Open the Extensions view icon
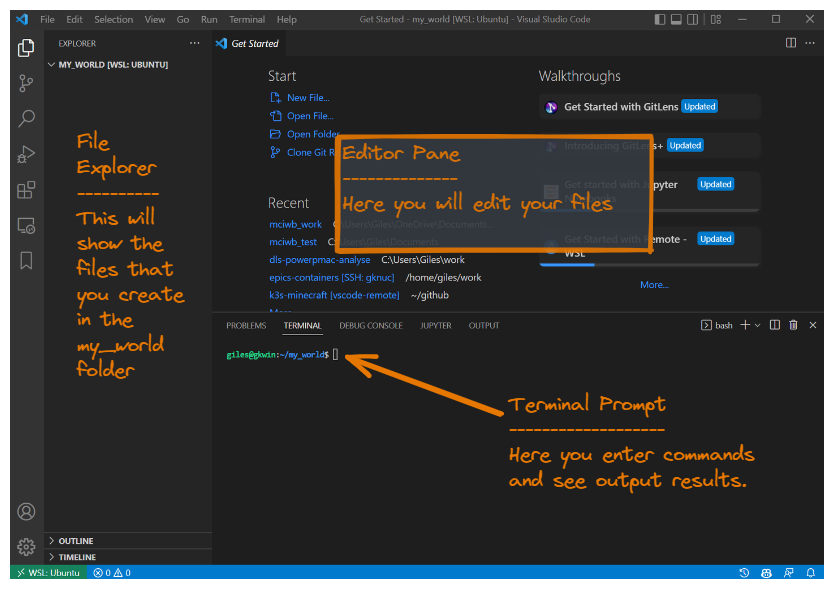834x589 pixels. (x=27, y=190)
